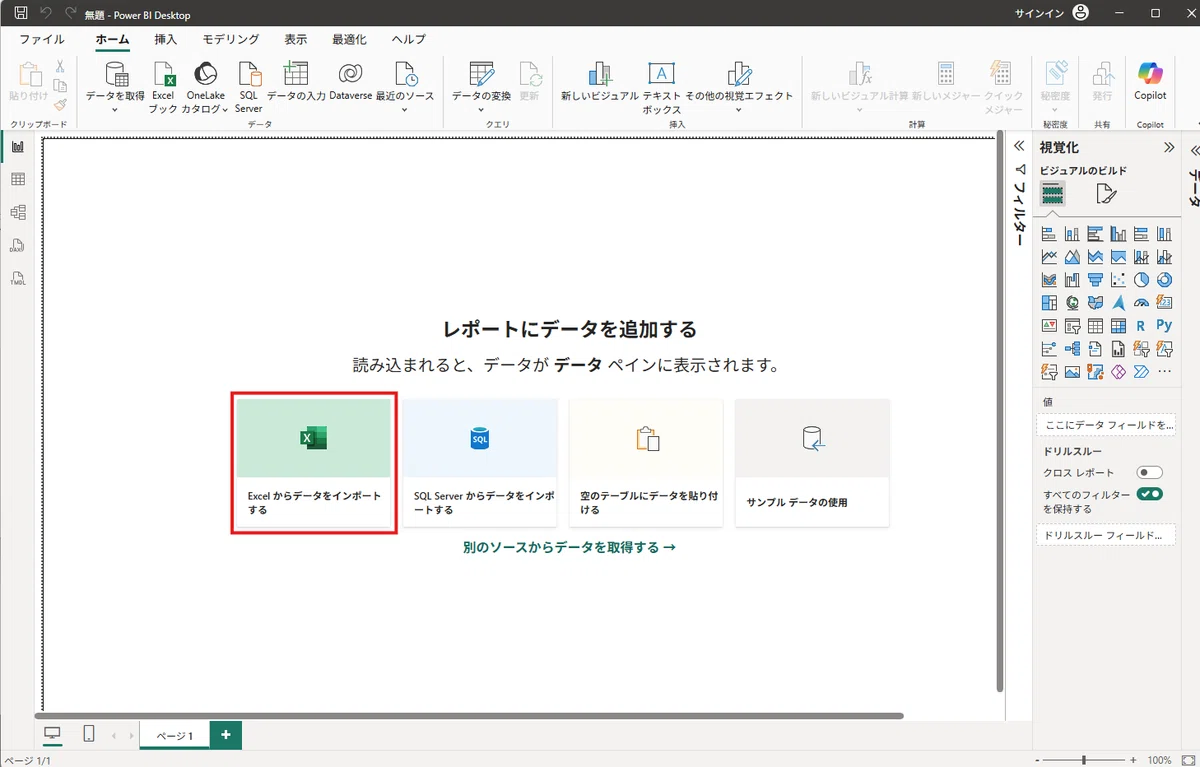
Task: Open TMDL view in left sidebar
Action: click(18, 279)
